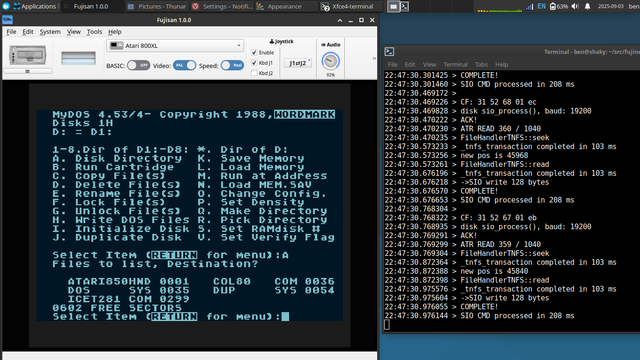The width and height of the screenshot is (640, 360).
Task: Toggle the BASIC off switch
Action: click(x=138, y=65)
